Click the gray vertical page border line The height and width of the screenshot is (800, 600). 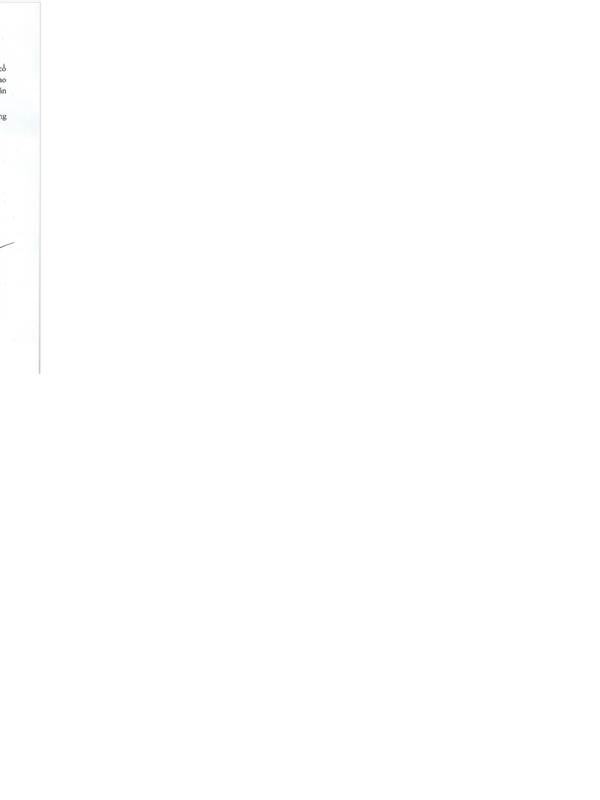(40, 189)
